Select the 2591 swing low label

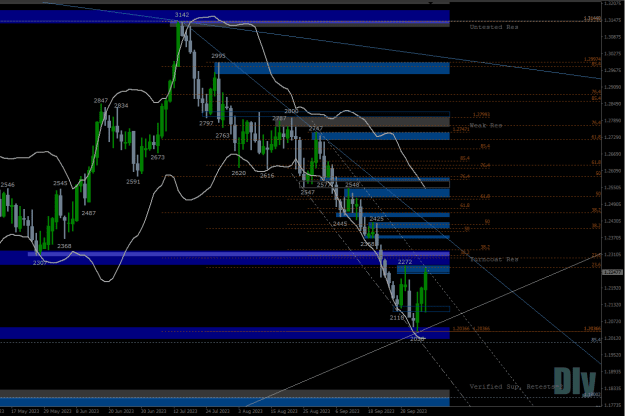pyautogui.click(x=133, y=182)
